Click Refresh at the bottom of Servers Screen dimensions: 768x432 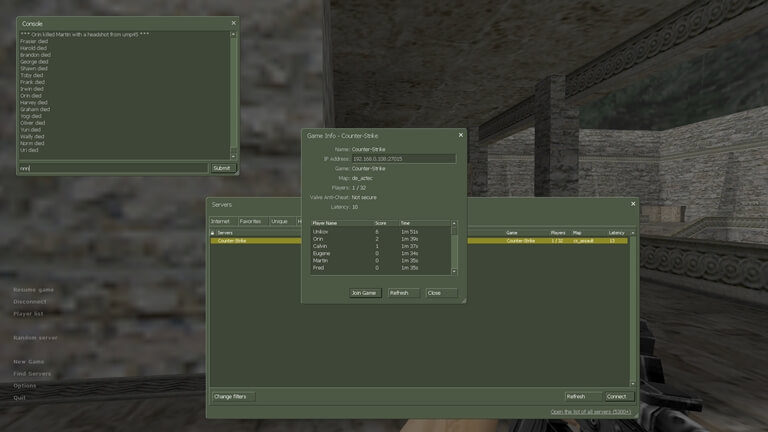tap(583, 396)
